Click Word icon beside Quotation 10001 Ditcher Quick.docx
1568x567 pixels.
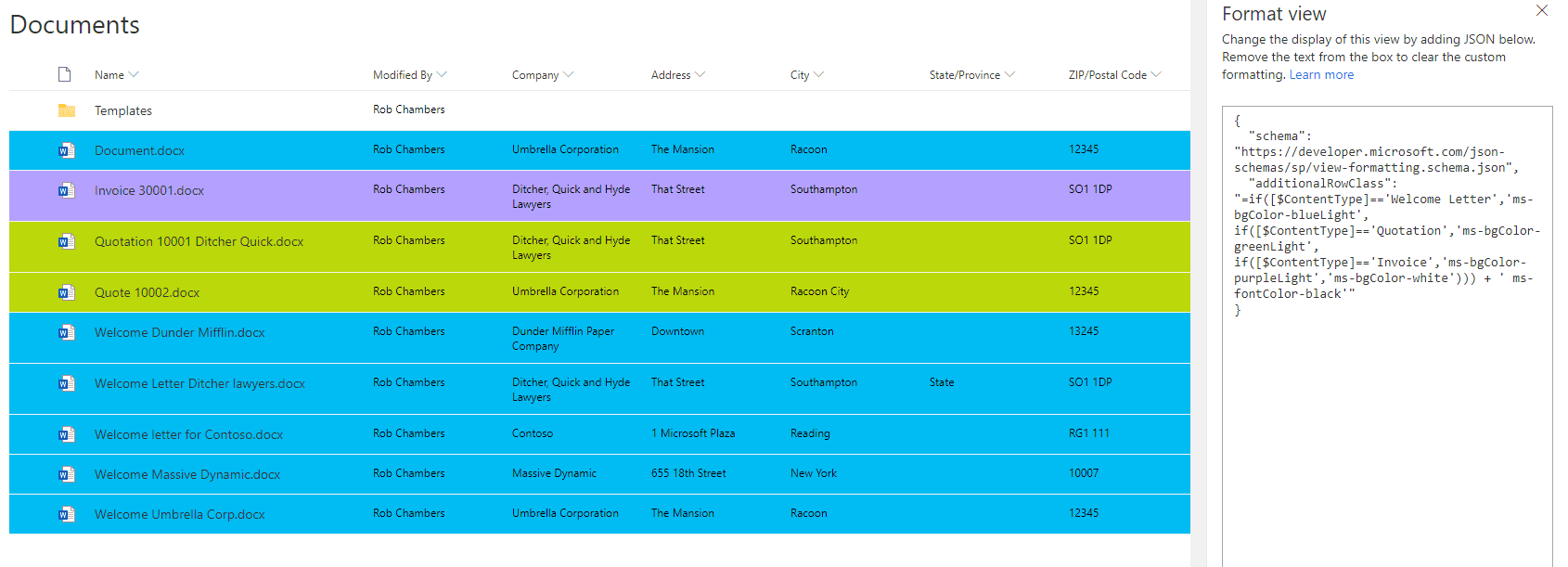point(67,241)
